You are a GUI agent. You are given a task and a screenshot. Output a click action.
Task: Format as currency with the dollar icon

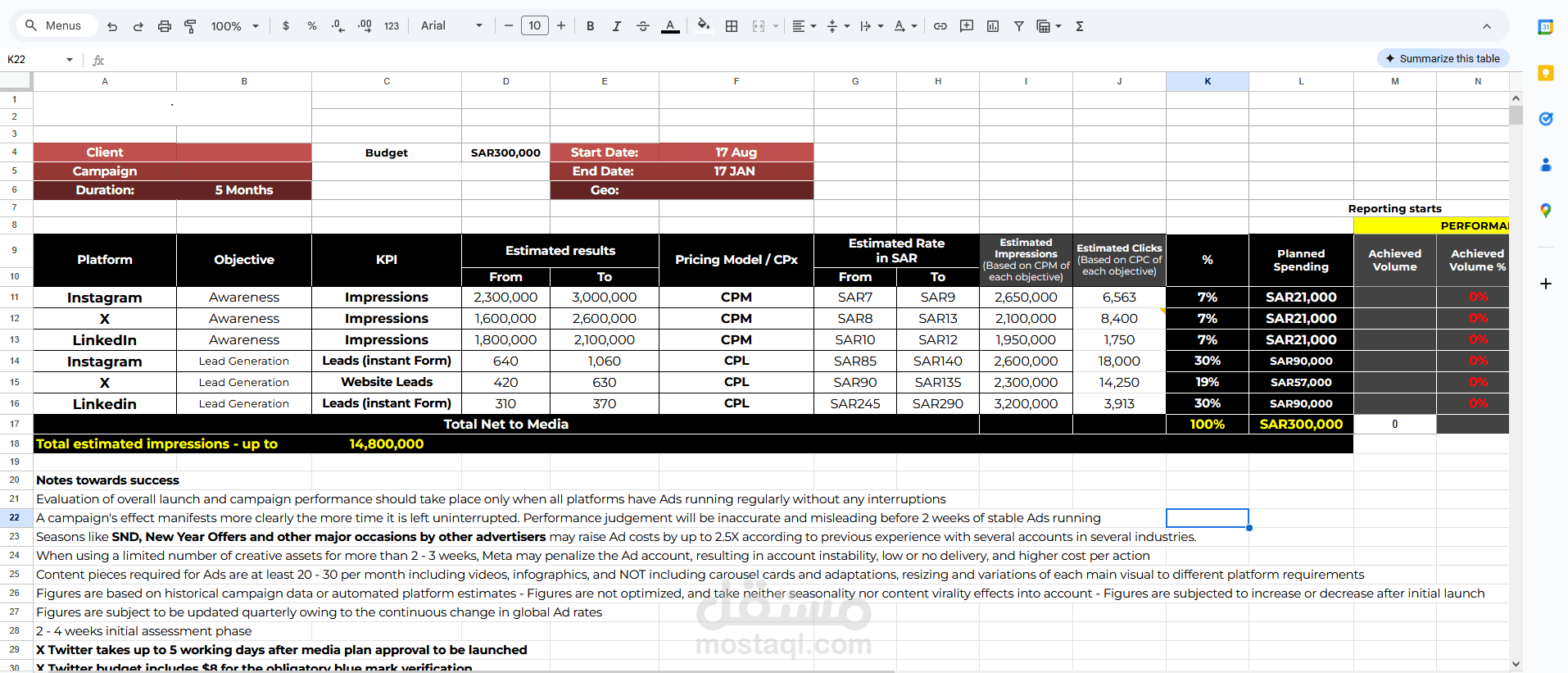tap(286, 26)
